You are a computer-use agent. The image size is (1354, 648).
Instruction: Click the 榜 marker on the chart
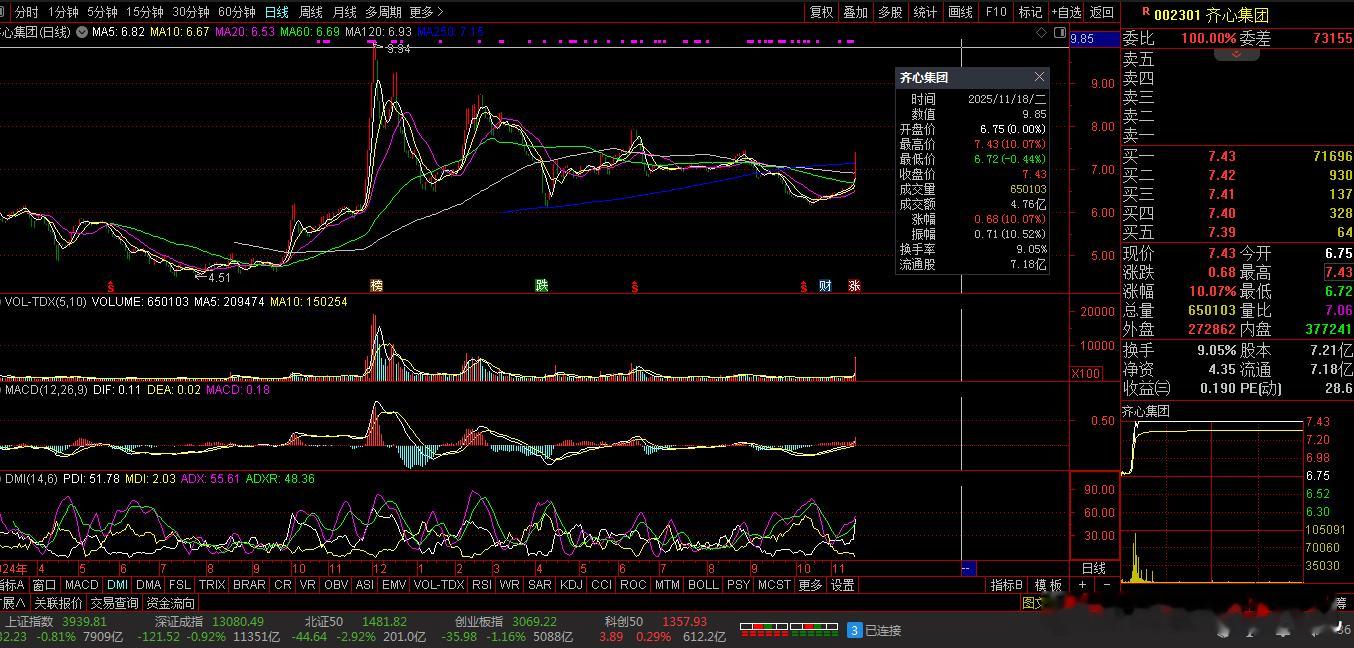(x=376, y=286)
